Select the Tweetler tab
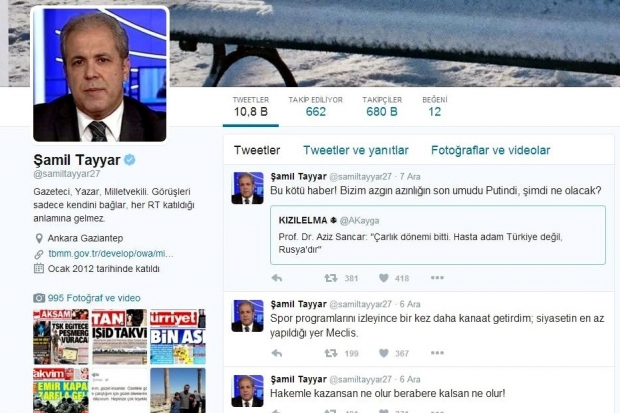Viewport: 620px width, 413px height. click(257, 150)
